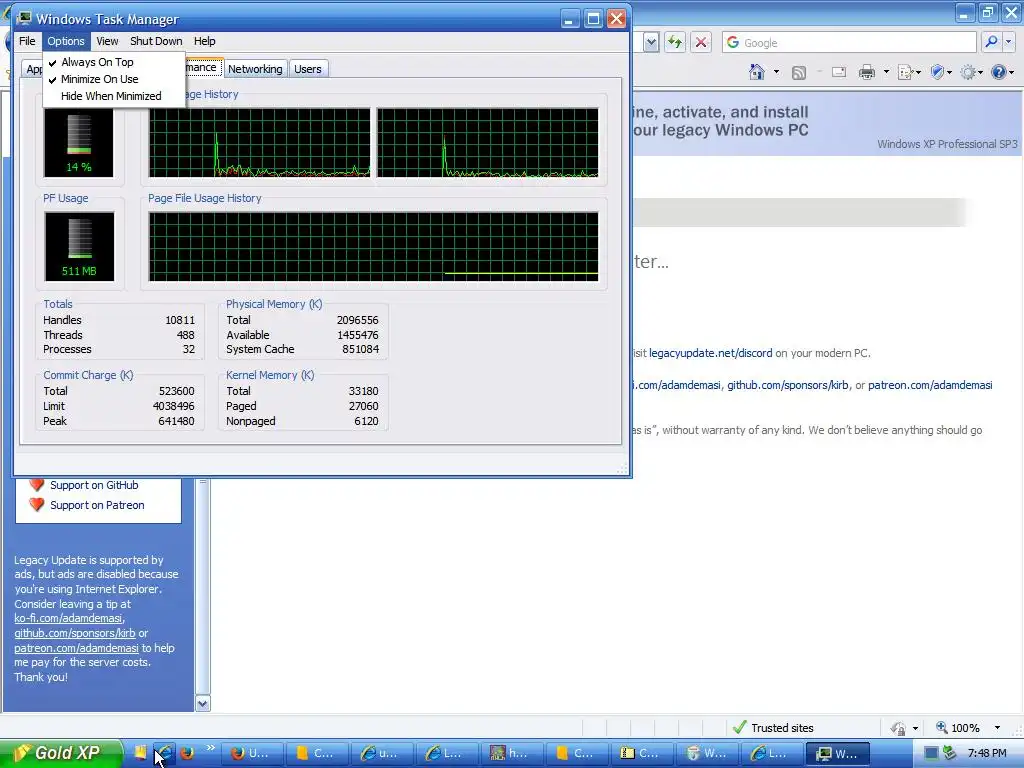Image resolution: width=1024 pixels, height=768 pixels.
Task: Click the Support on GitHub heart icon
Action: pos(37,485)
